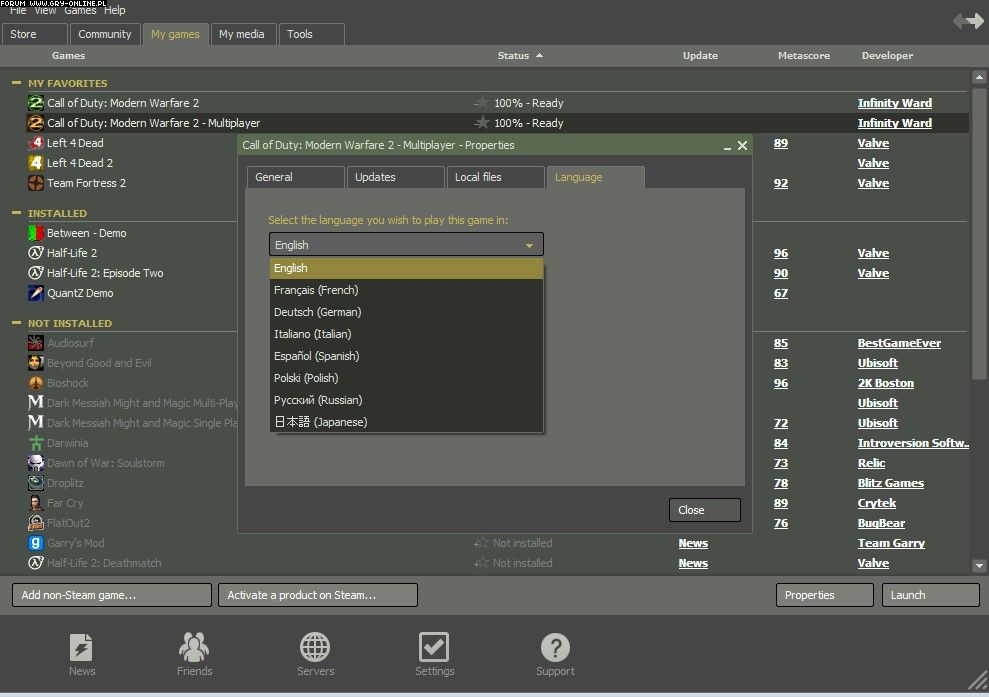Open the Friends icon
The image size is (989, 697).
194,647
